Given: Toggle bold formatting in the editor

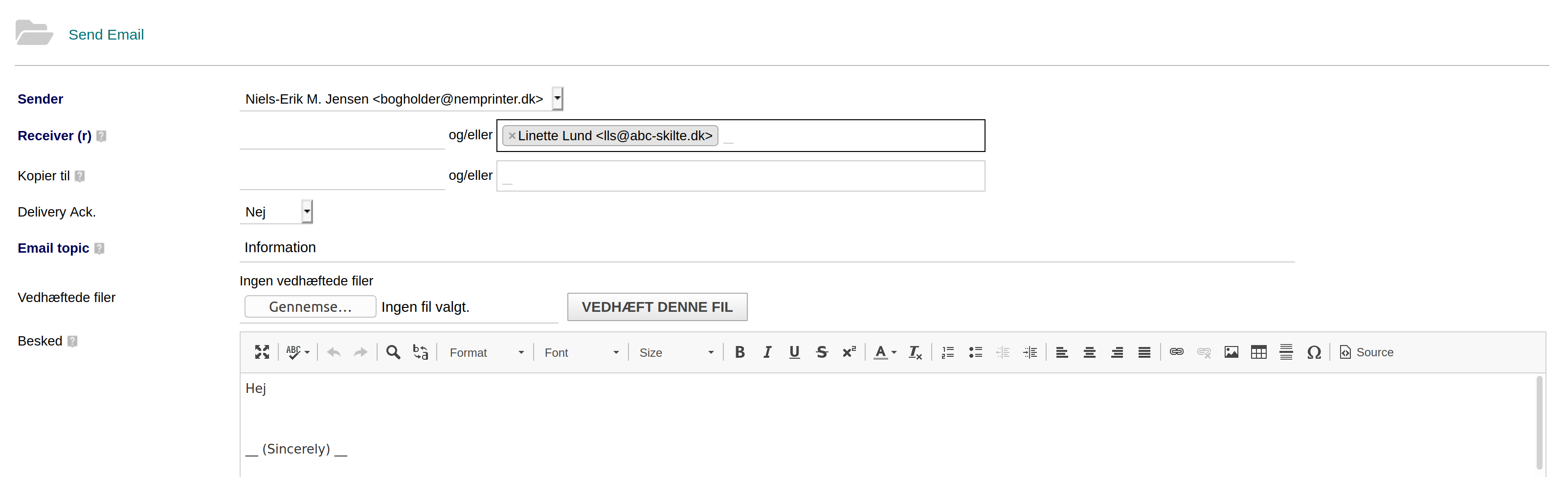Looking at the screenshot, I should 739,352.
